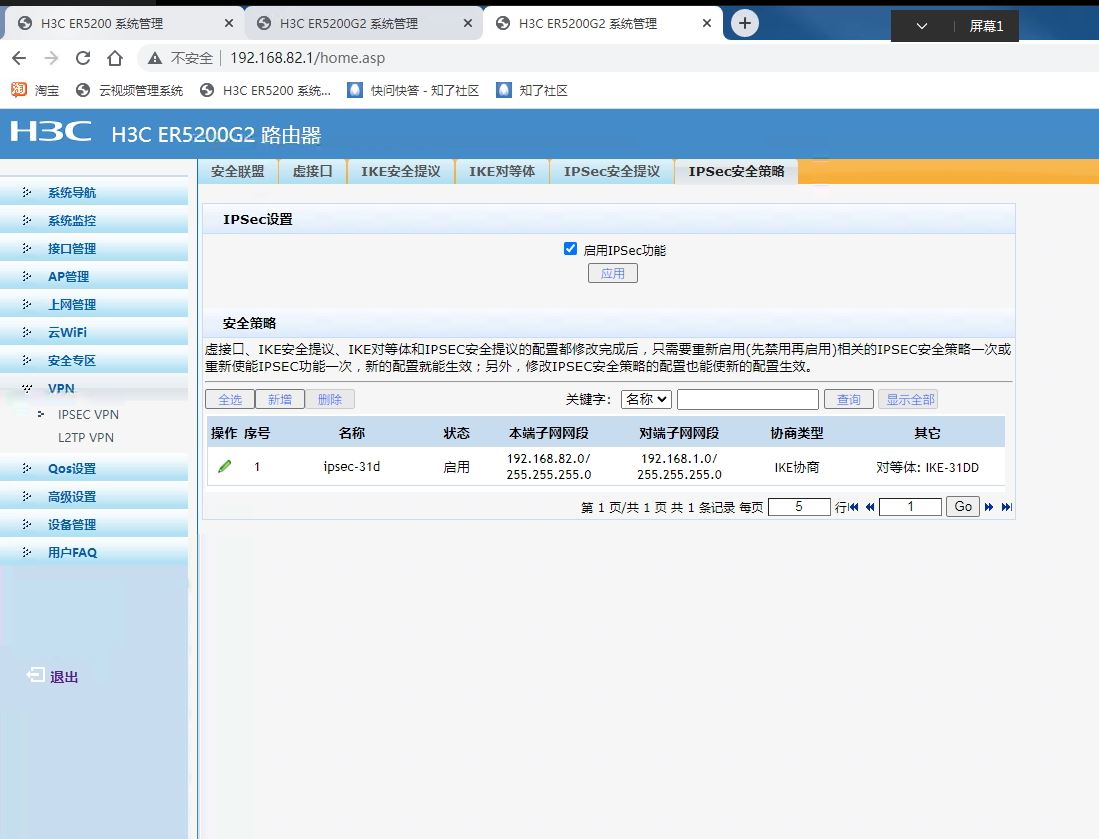Toggle the 启用IPSec功能 checkbox
Screen dimensions: 1099x839
[571, 249]
